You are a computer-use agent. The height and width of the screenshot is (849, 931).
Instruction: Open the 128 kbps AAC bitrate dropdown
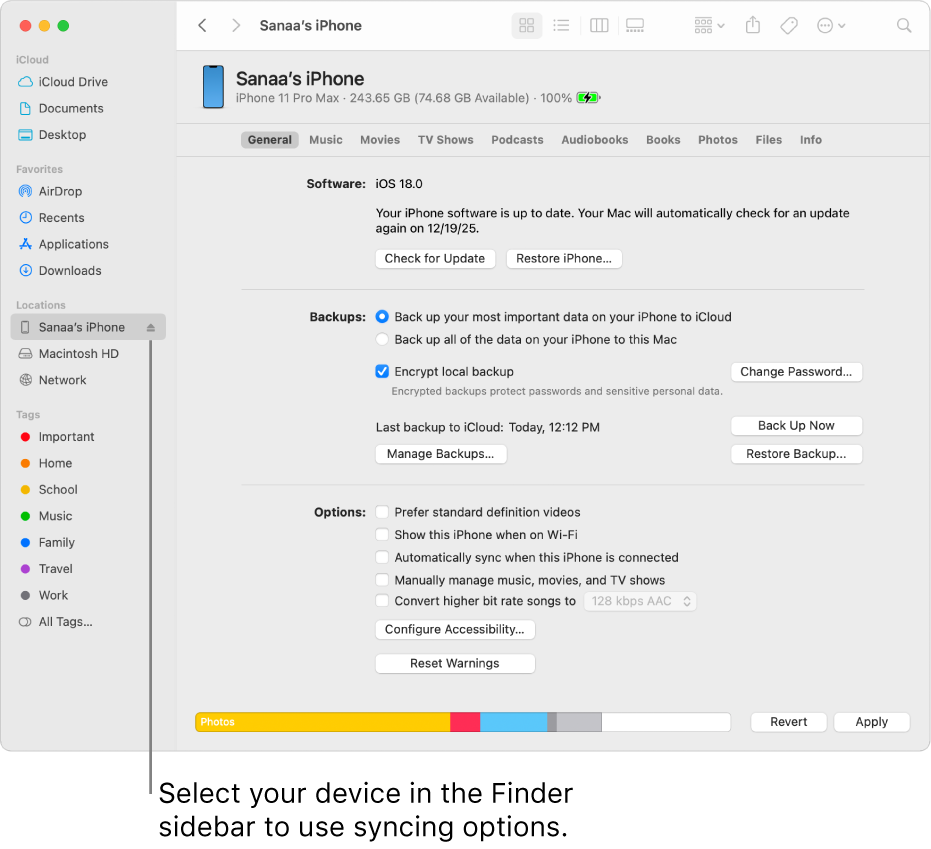tap(640, 601)
